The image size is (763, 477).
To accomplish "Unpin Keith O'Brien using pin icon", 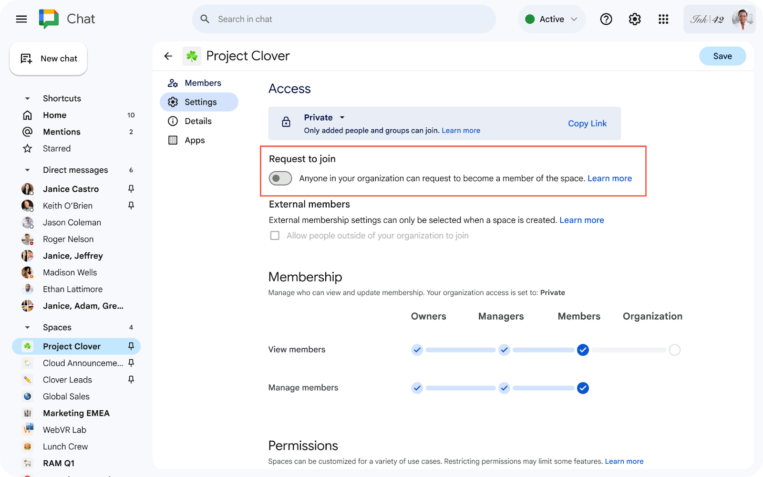I will click(131, 205).
